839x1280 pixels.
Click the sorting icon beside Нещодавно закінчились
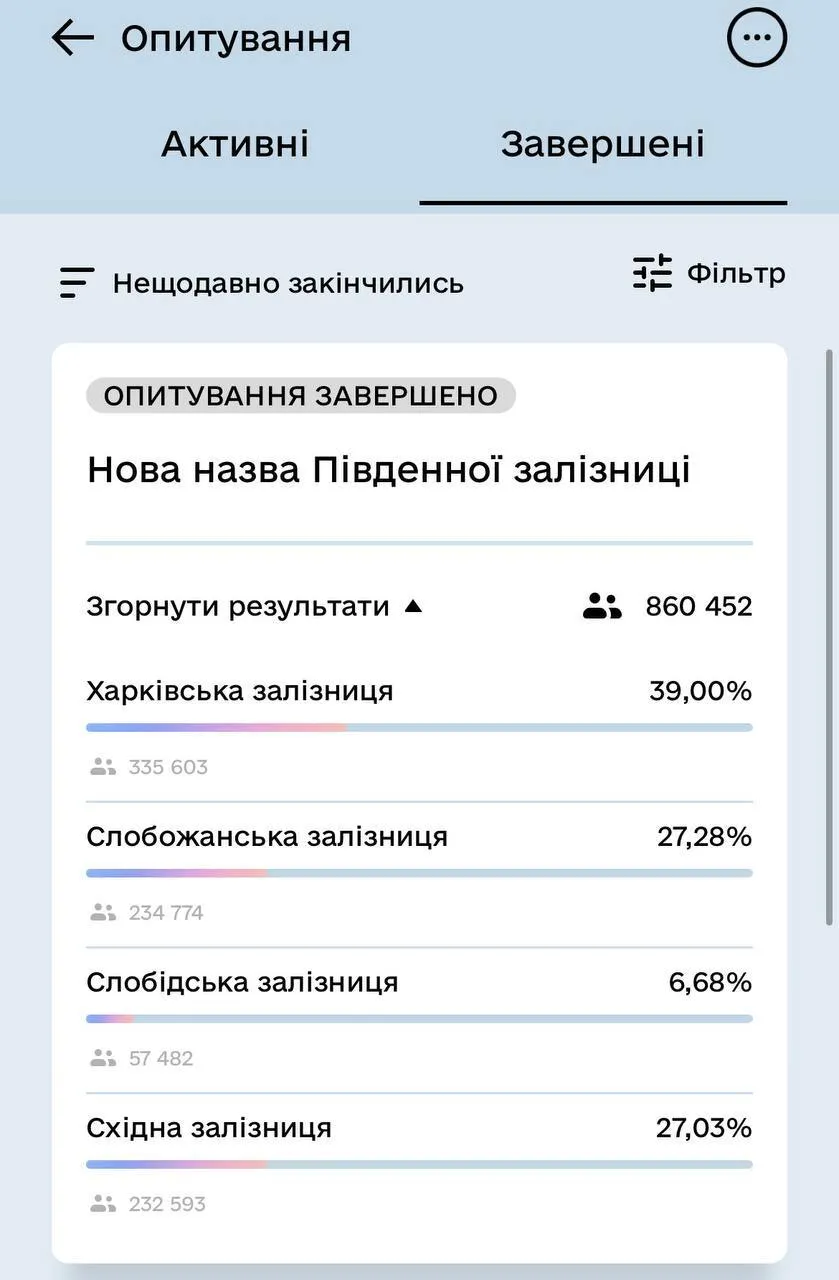(77, 280)
